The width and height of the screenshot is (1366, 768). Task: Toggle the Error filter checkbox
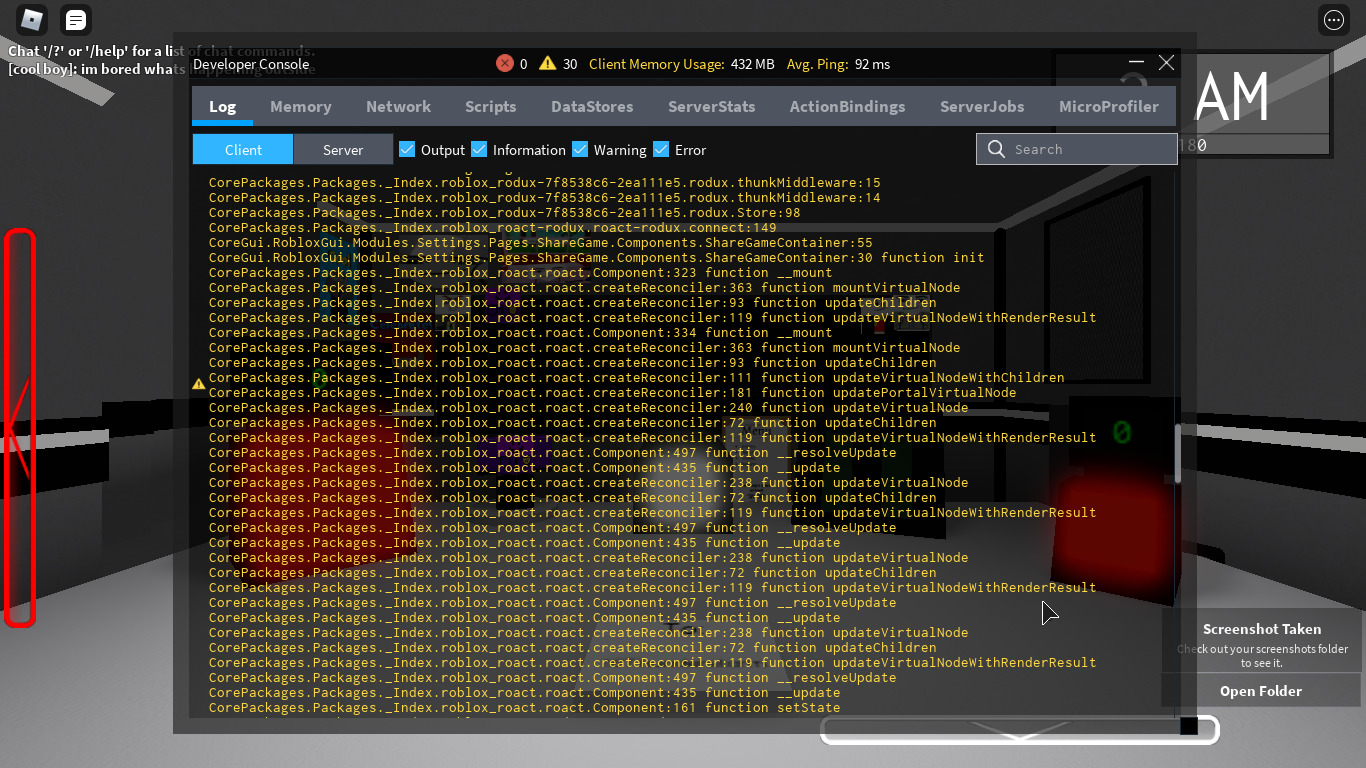661,149
